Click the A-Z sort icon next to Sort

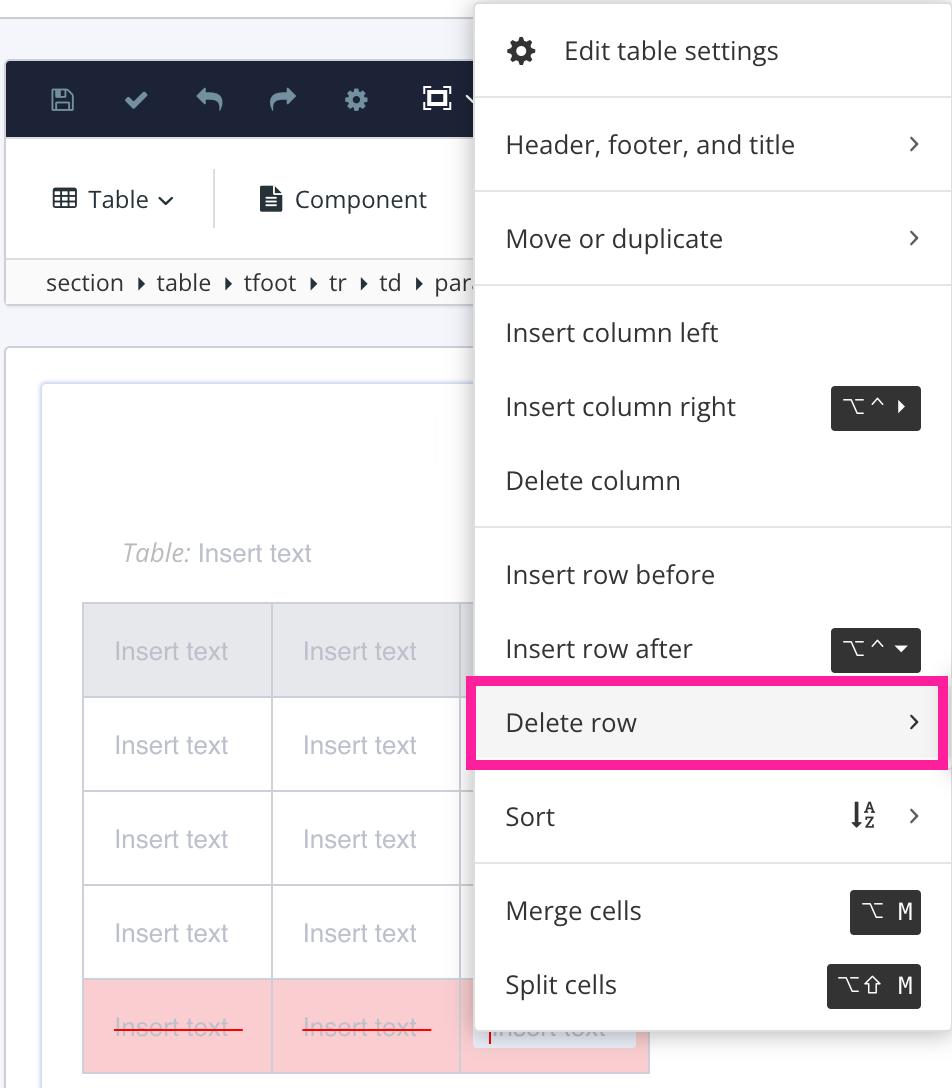click(x=863, y=816)
